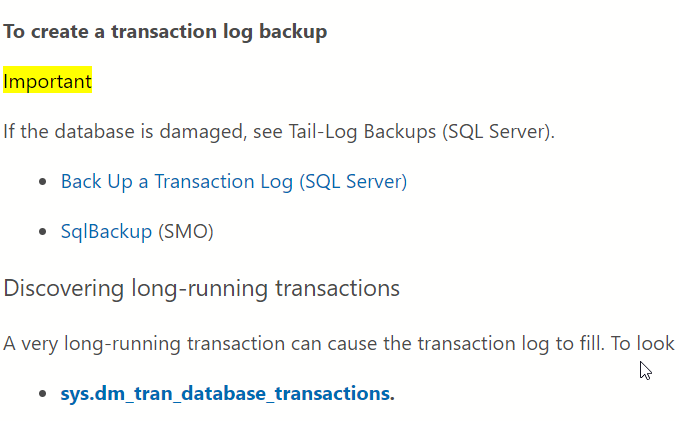Click the "(SMO)" text beside SqlBackup

click(186, 232)
